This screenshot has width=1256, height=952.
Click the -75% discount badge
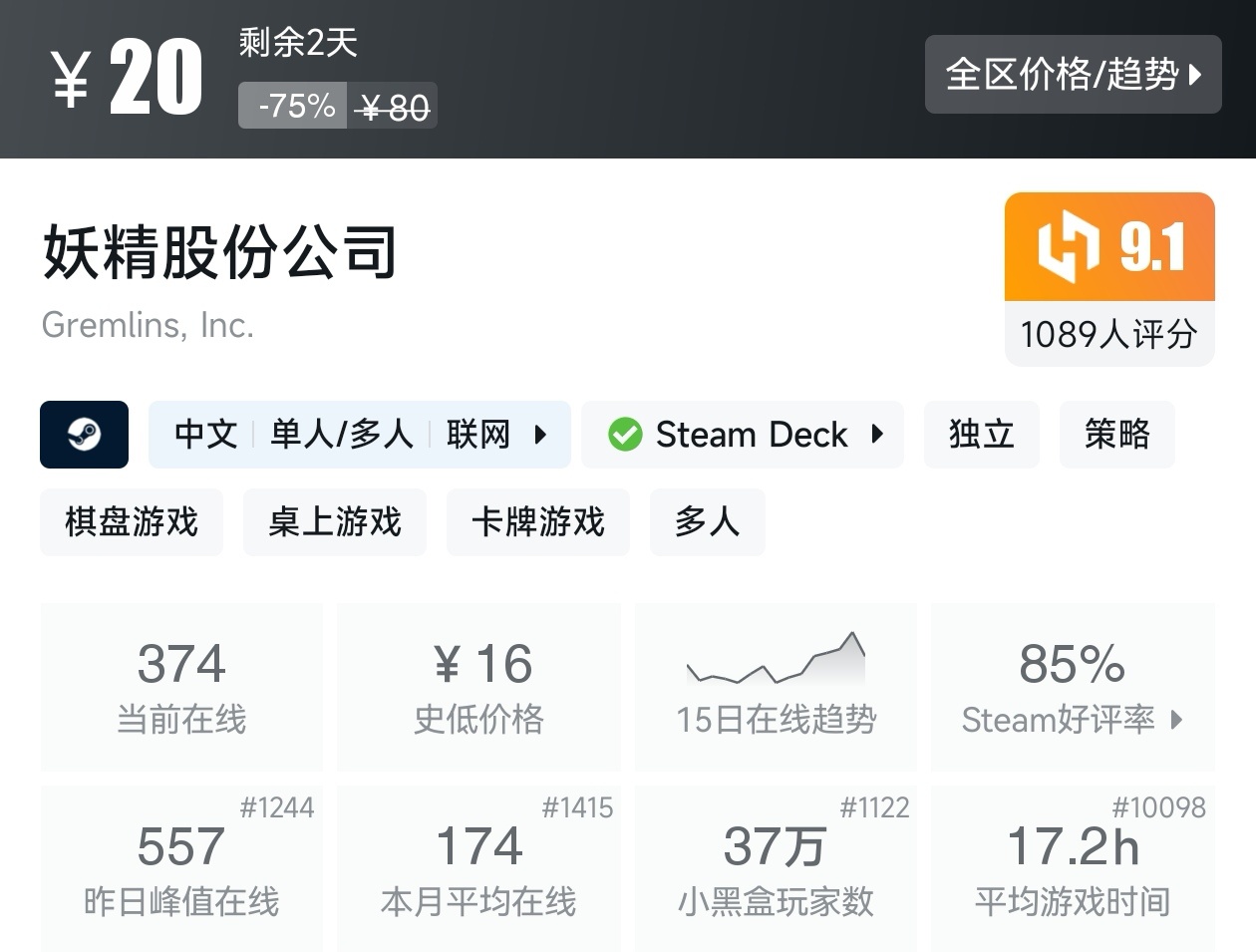(292, 106)
